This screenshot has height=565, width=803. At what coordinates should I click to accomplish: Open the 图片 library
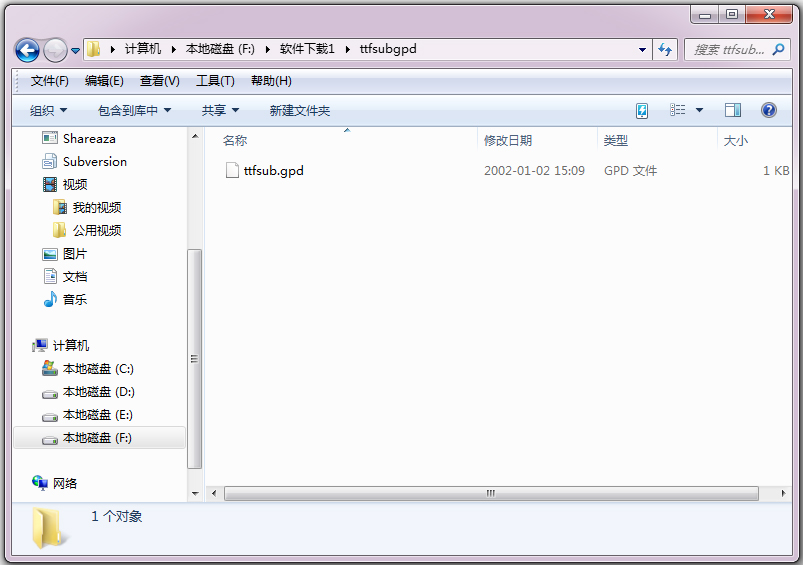point(65,254)
